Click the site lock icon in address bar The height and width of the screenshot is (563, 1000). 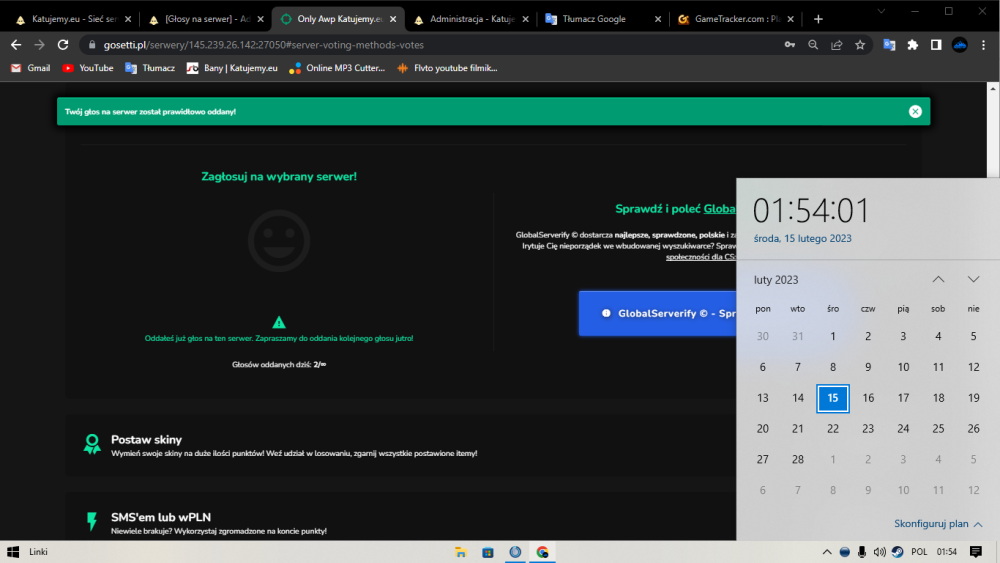92,45
